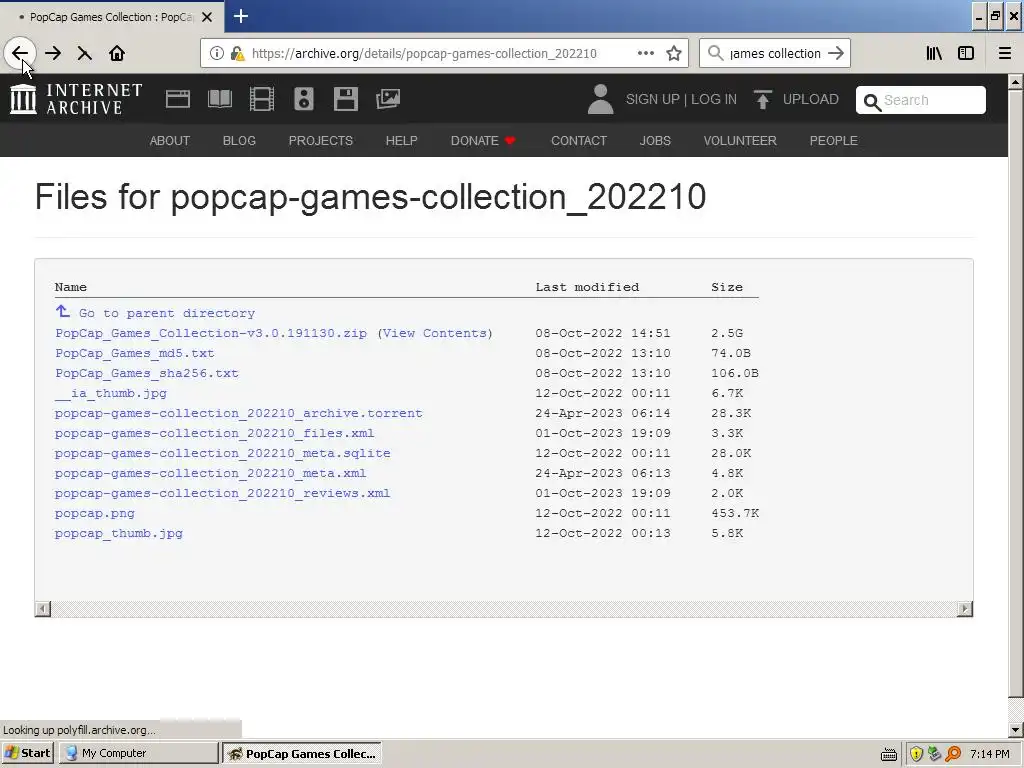Click the horizontal scrollbar left arrow
Viewport: 1024px width, 768px height.
(x=43, y=609)
